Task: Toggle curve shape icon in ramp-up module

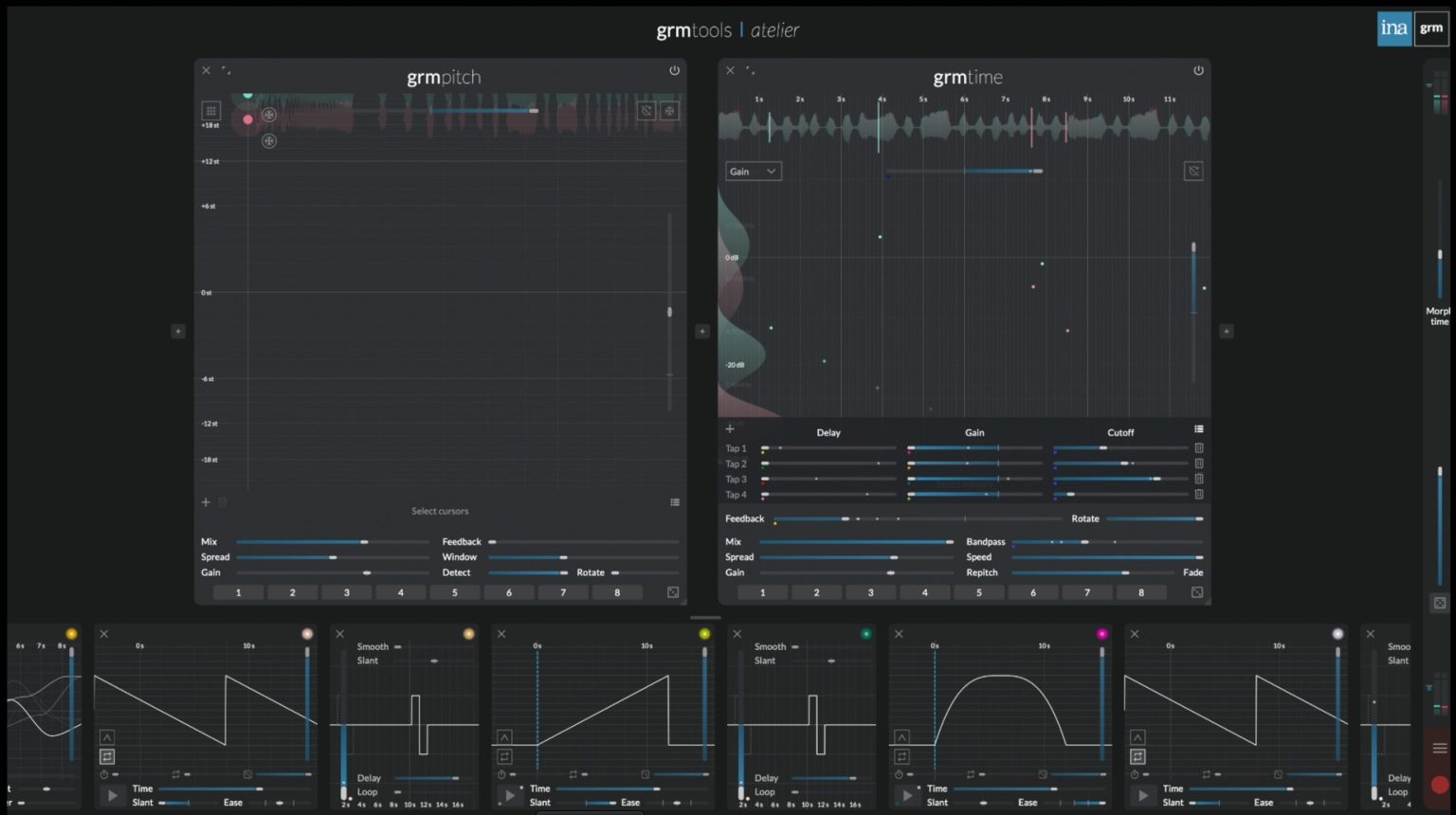Action: point(504,737)
